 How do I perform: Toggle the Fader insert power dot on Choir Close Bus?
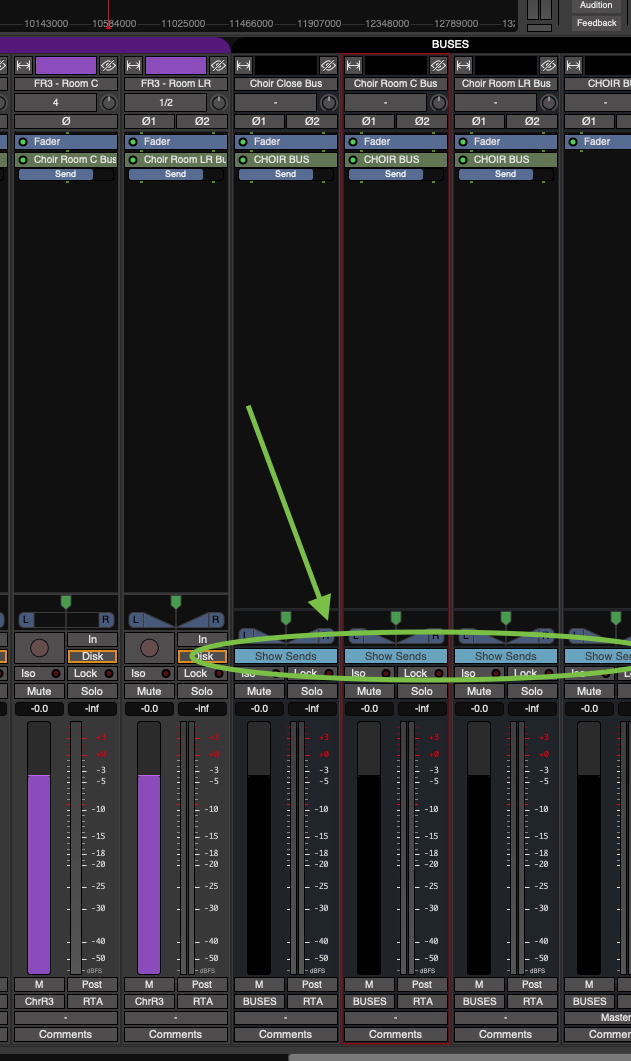click(243, 142)
